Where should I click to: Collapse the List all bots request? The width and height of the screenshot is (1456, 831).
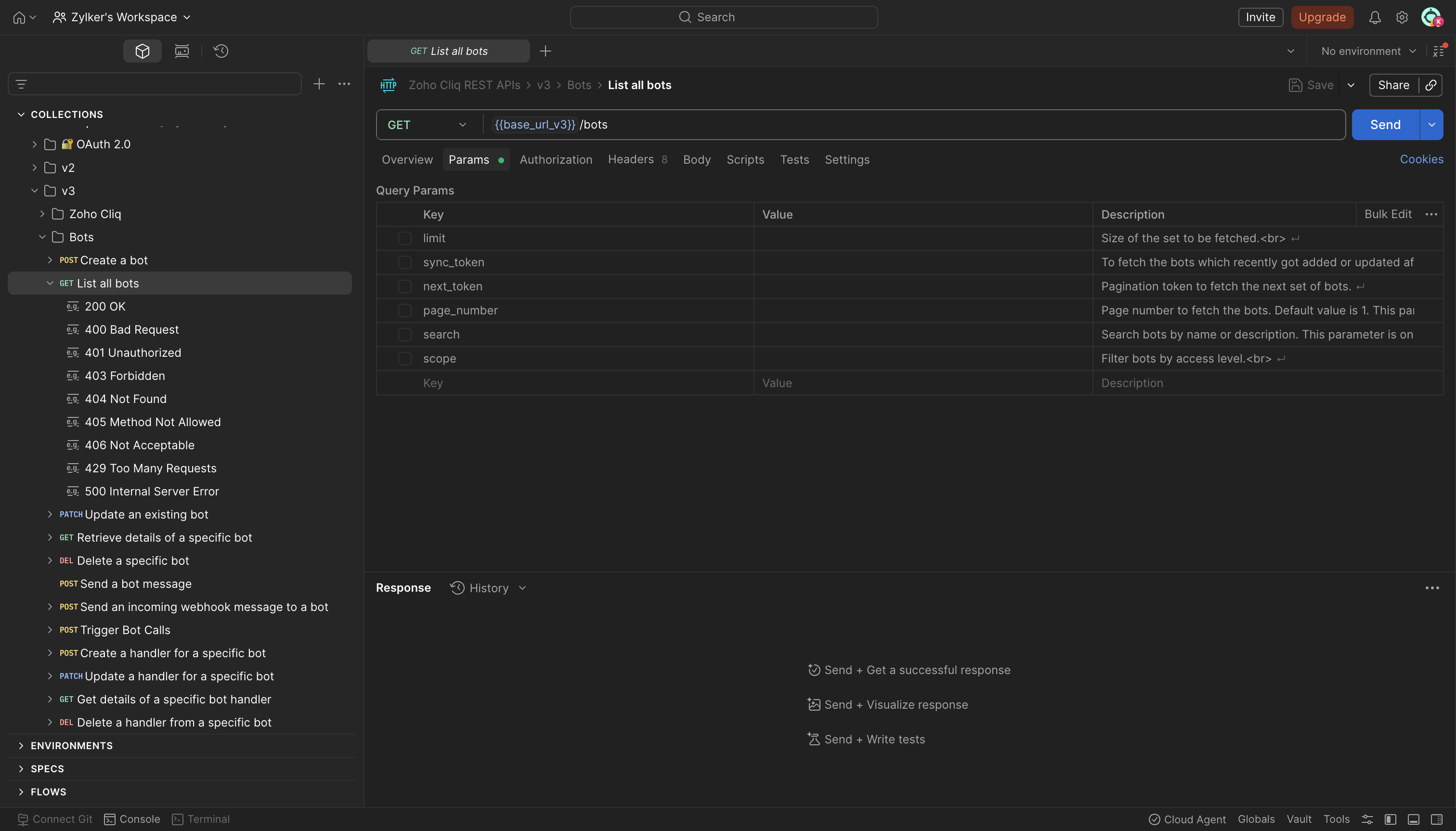(50, 283)
